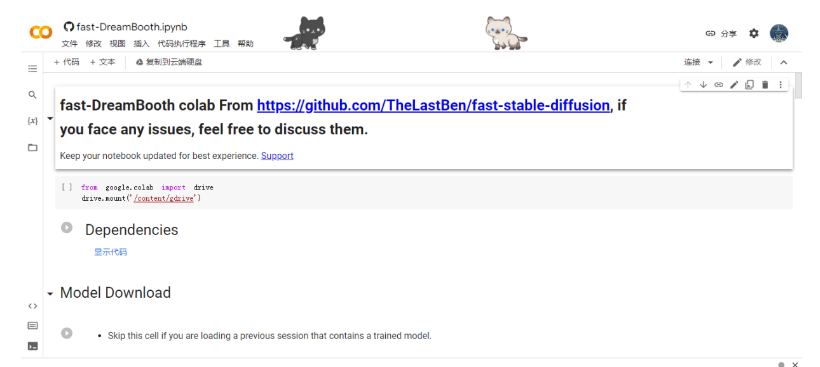Open settings gear icon

tap(754, 33)
